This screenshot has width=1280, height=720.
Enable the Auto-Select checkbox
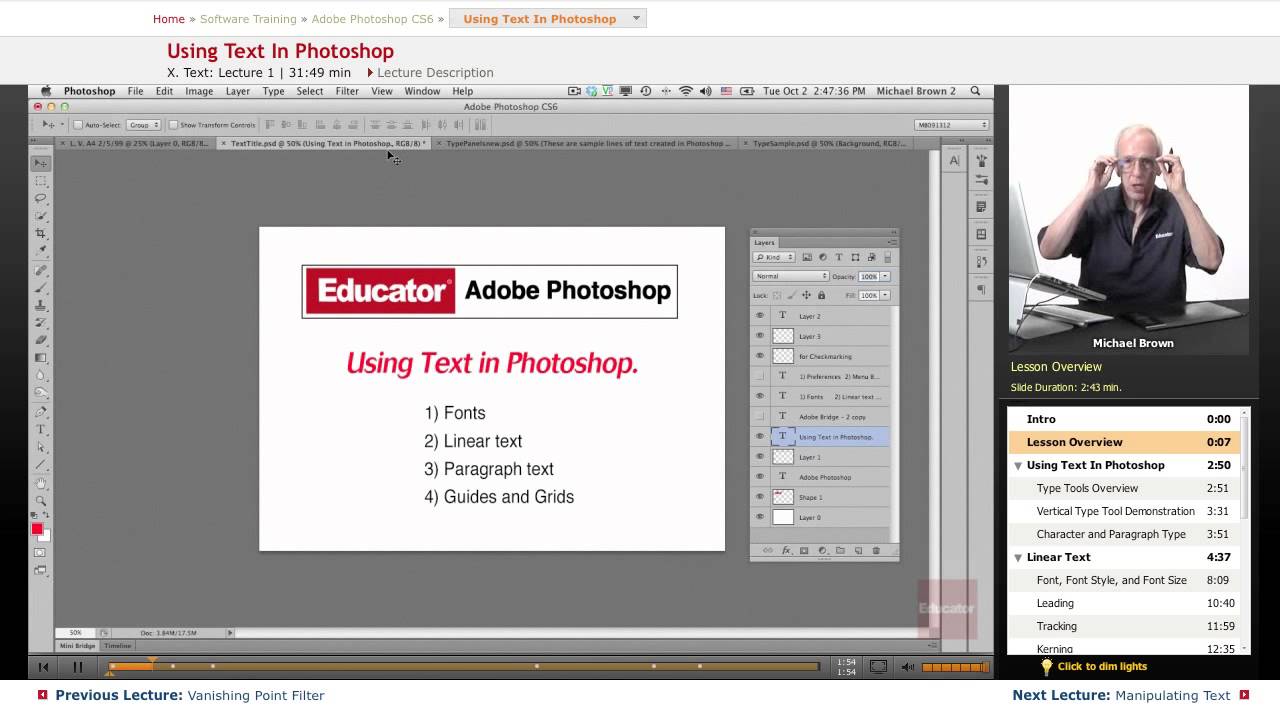pos(78,125)
